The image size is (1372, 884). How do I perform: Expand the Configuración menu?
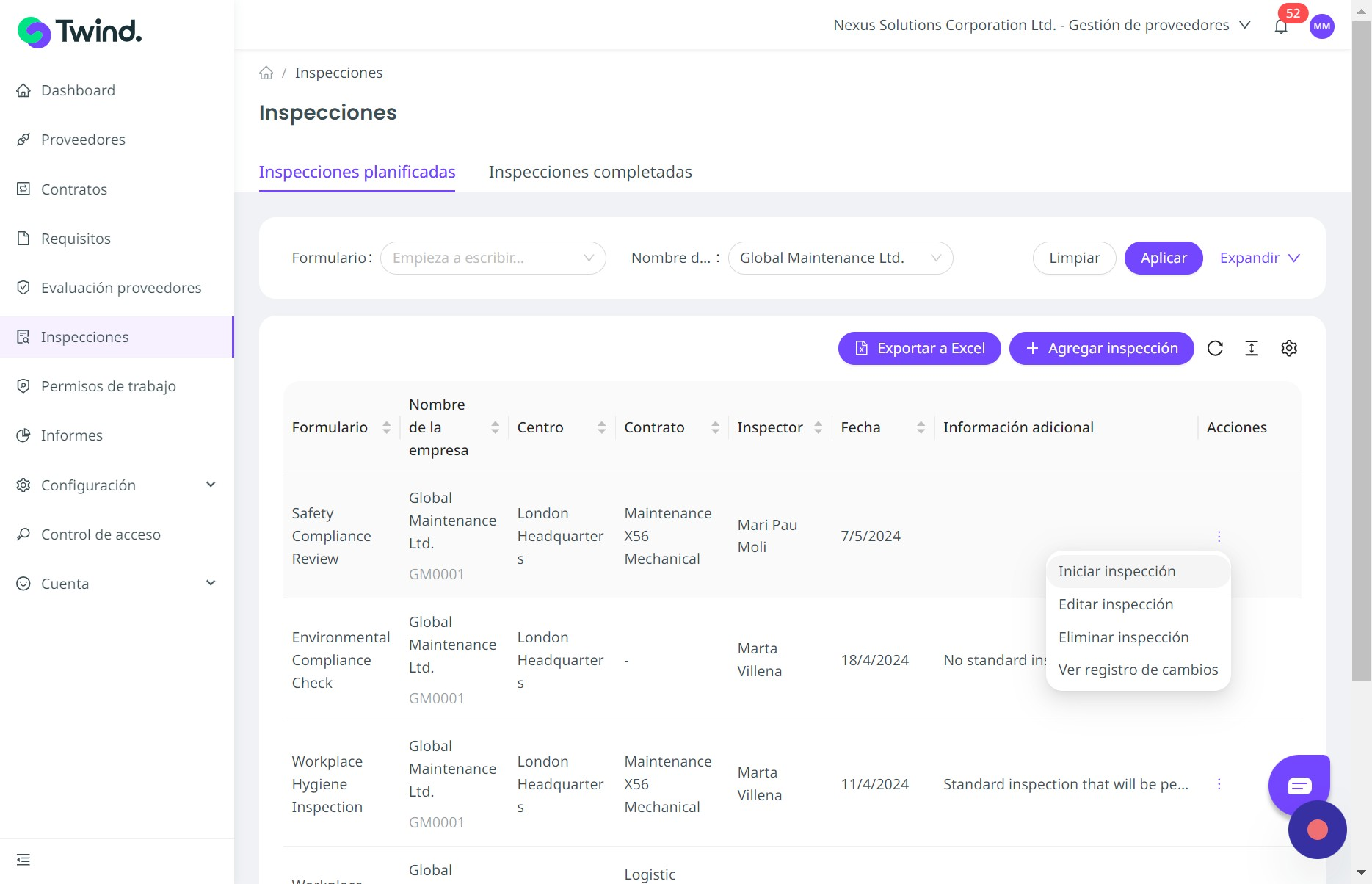pyautogui.click(x=117, y=485)
